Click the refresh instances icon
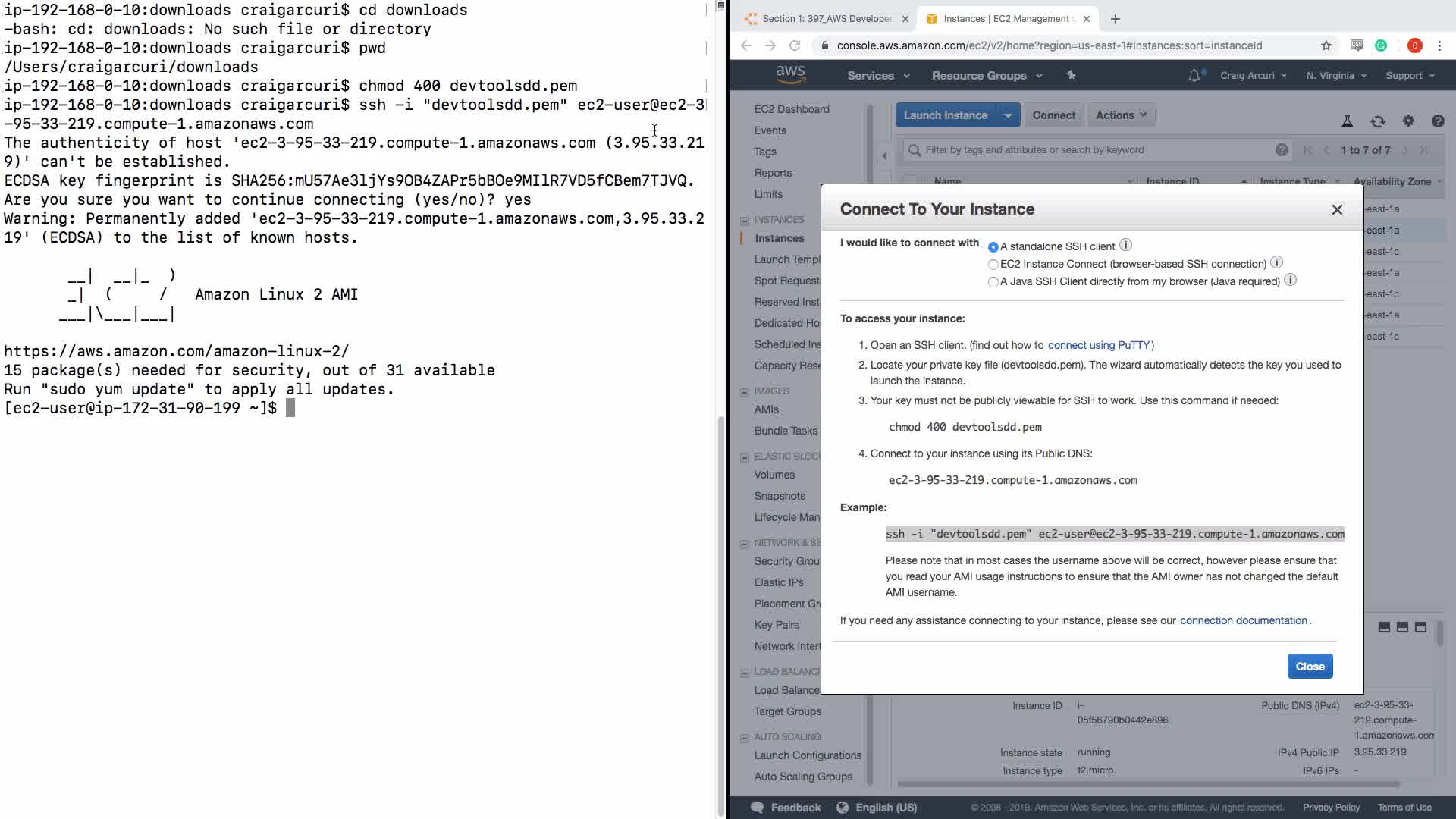This screenshot has width=1456, height=819. tap(1377, 121)
